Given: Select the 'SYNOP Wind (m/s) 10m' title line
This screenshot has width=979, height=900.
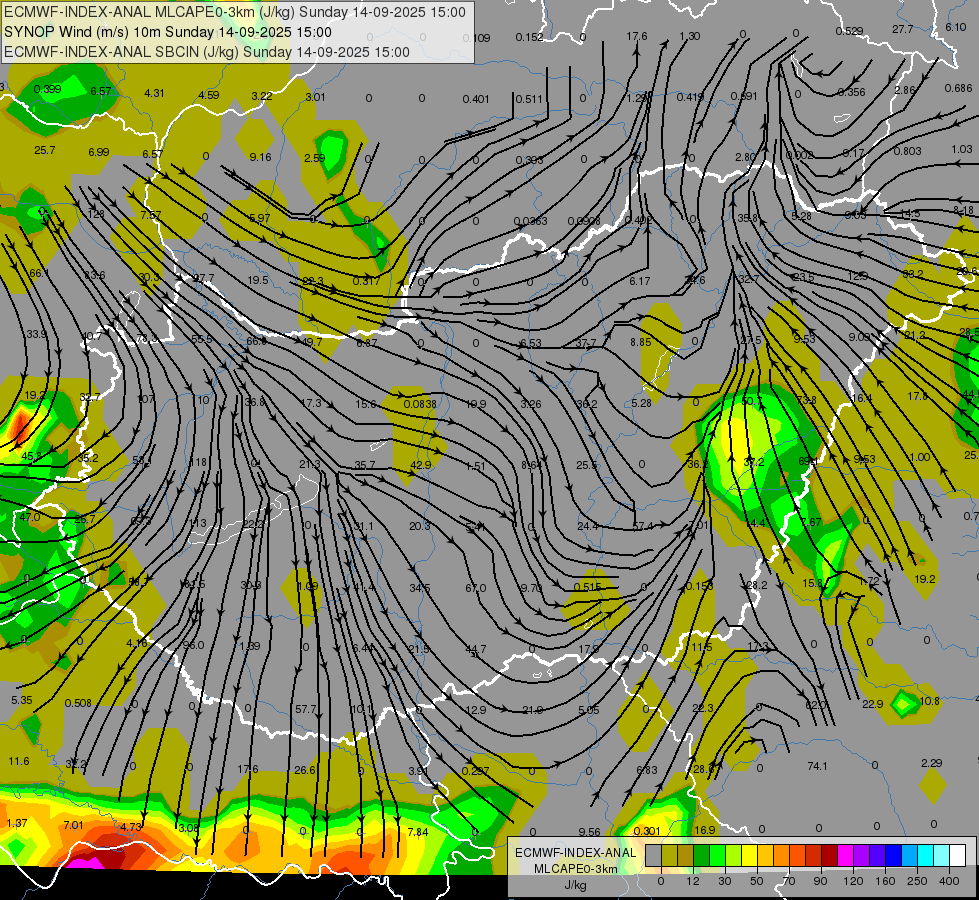Looking at the screenshot, I should click(x=168, y=32).
